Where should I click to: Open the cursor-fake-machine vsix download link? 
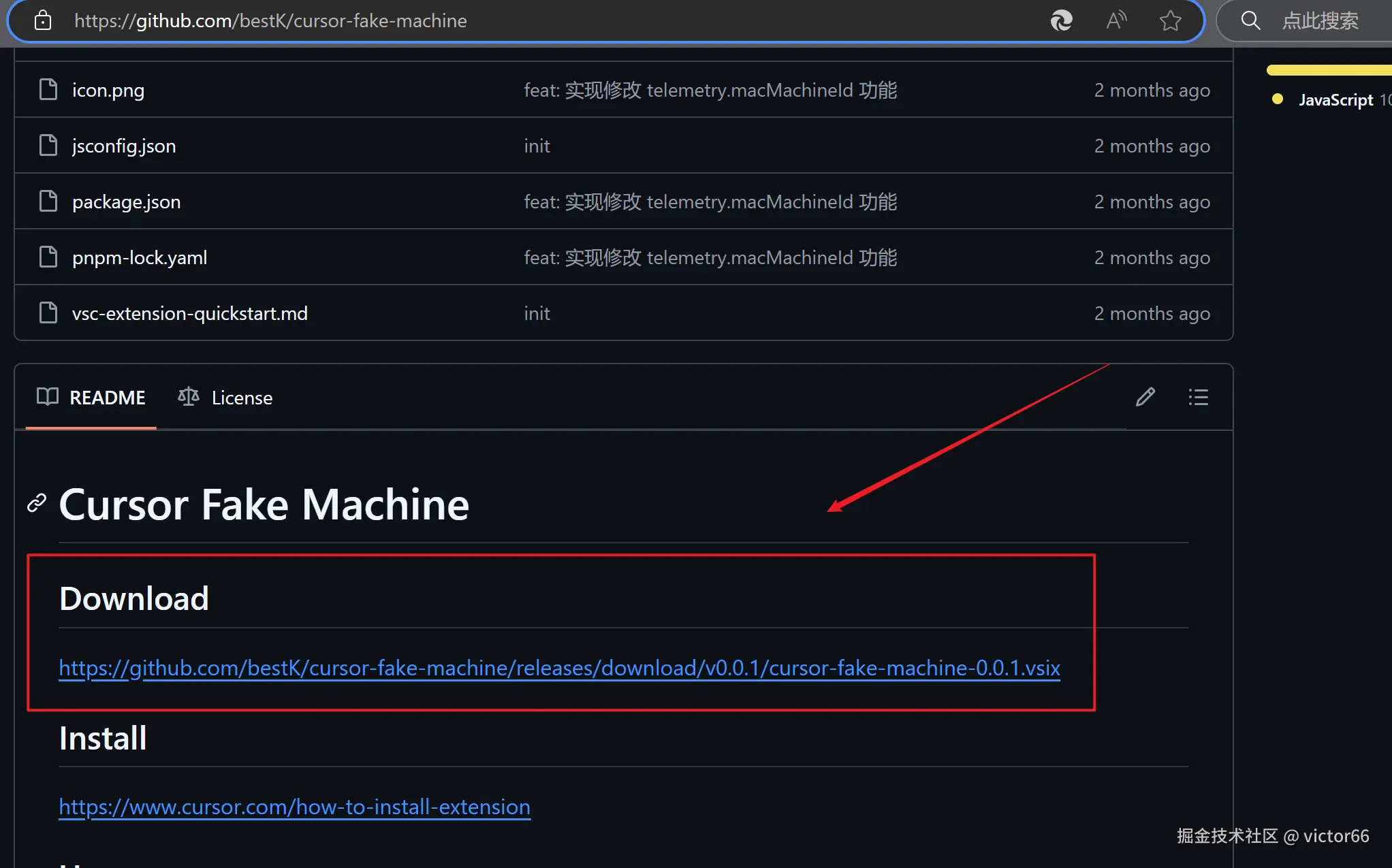click(559, 668)
